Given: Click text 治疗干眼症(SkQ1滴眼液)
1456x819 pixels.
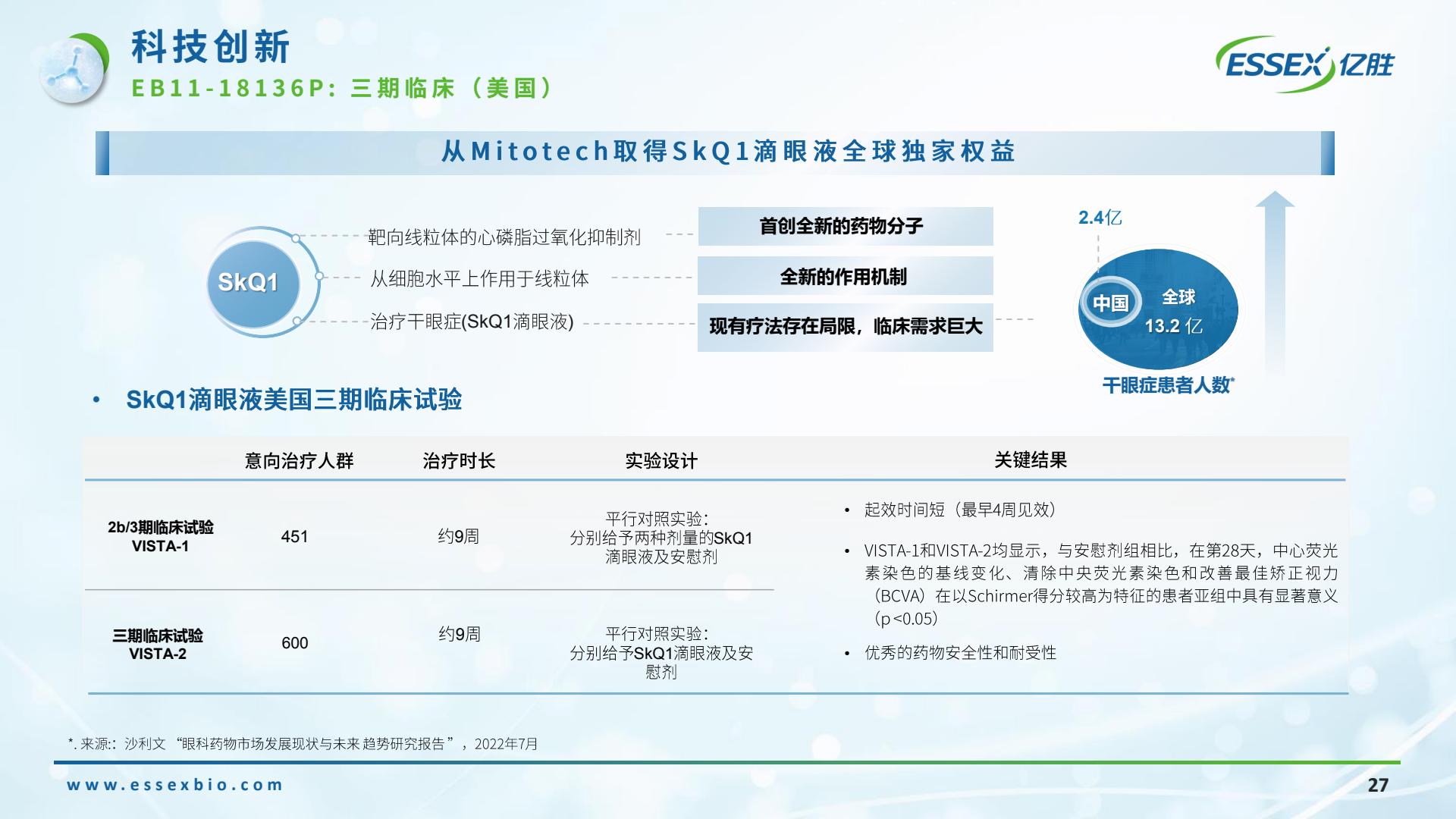Looking at the screenshot, I should pos(472,322).
